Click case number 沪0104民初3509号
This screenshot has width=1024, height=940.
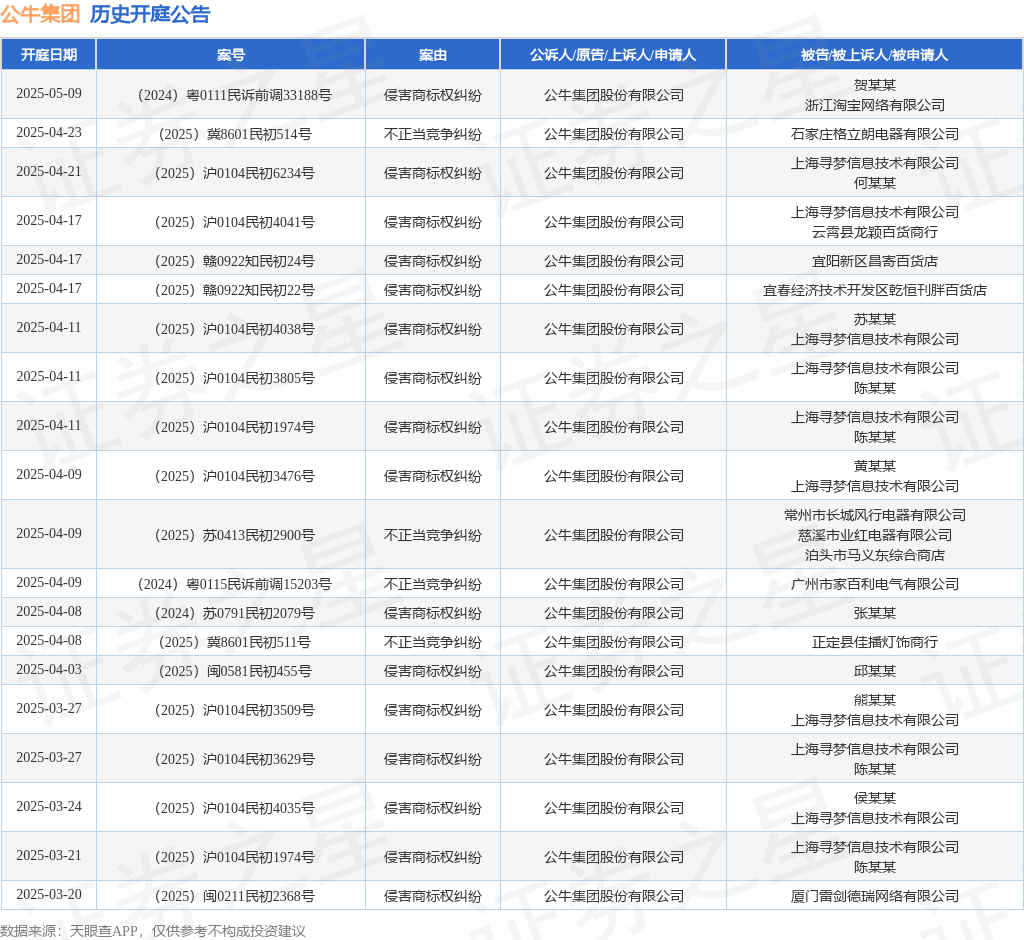click(234, 709)
